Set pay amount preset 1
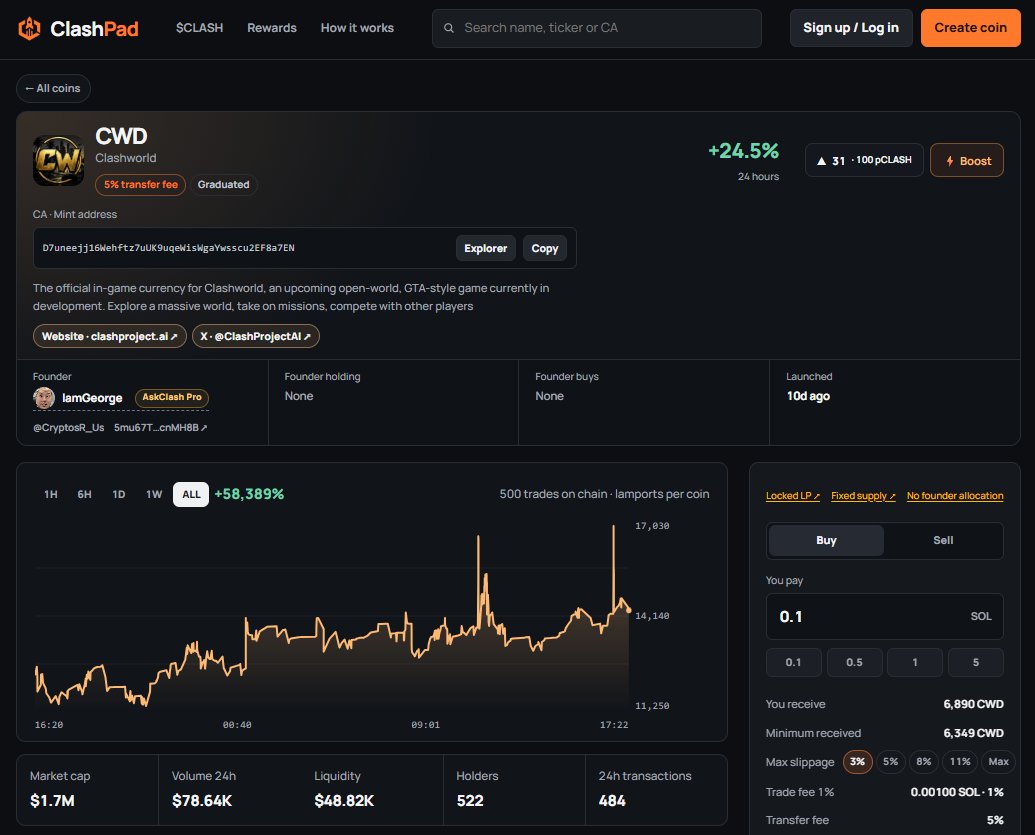The image size is (1035, 835). pyautogui.click(x=915, y=663)
